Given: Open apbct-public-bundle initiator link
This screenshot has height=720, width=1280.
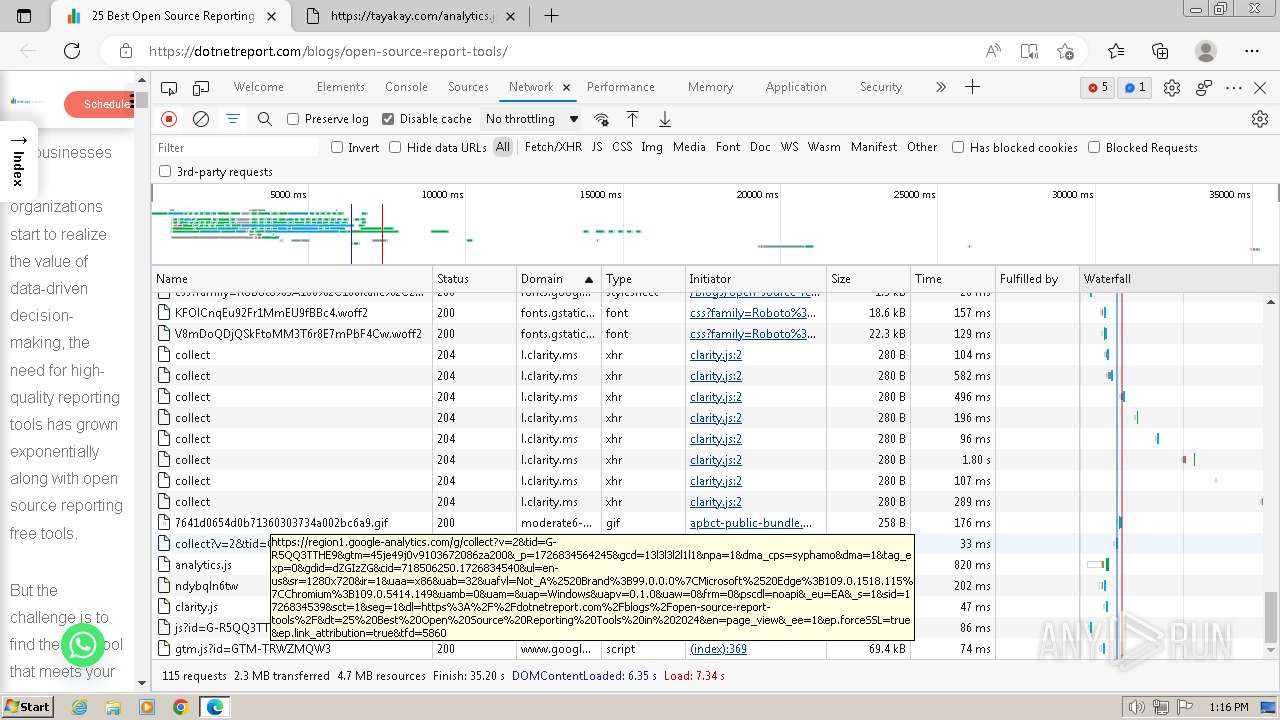Looking at the screenshot, I should [751, 523].
